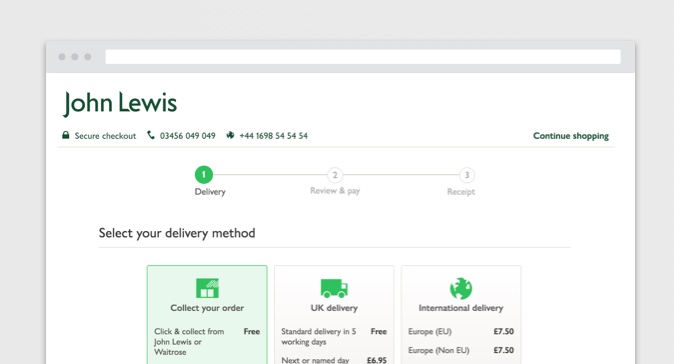Click the Select your delivery method heading
This screenshot has width=674, height=364.
pyautogui.click(x=177, y=233)
